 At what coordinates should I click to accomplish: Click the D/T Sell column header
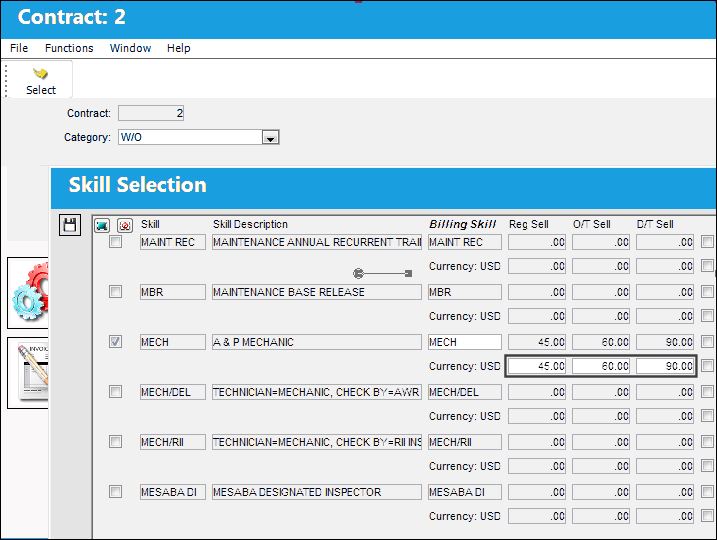click(x=655, y=224)
